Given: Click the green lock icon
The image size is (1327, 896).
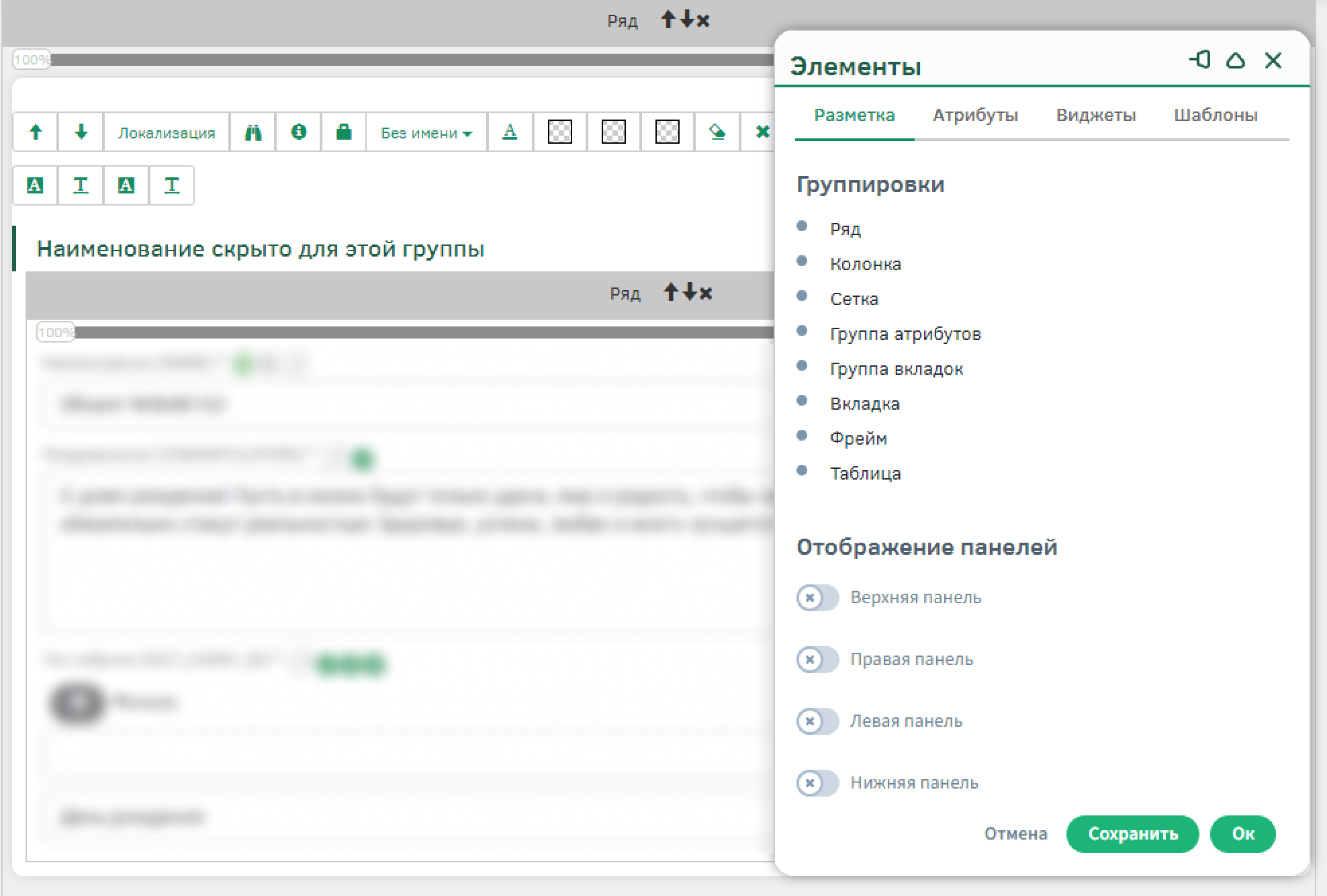Looking at the screenshot, I should click(344, 132).
